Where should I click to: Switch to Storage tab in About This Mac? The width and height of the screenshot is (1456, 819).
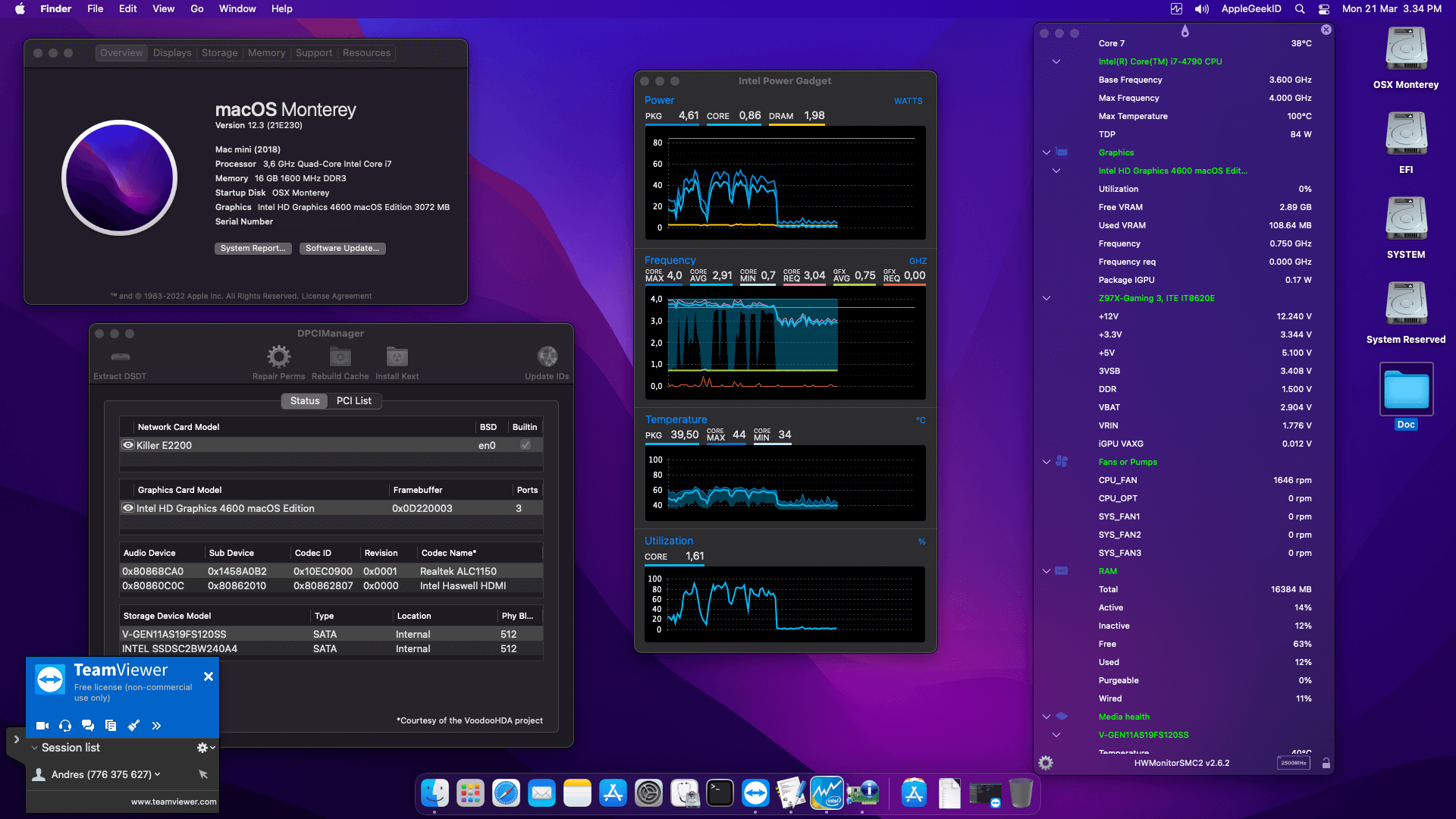(x=220, y=53)
